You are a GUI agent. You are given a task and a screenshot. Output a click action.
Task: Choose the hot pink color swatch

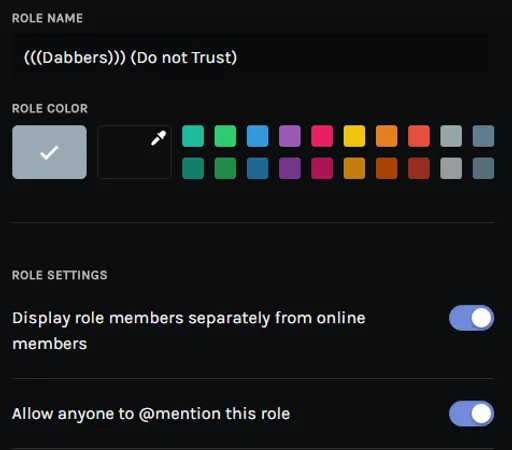click(322, 136)
